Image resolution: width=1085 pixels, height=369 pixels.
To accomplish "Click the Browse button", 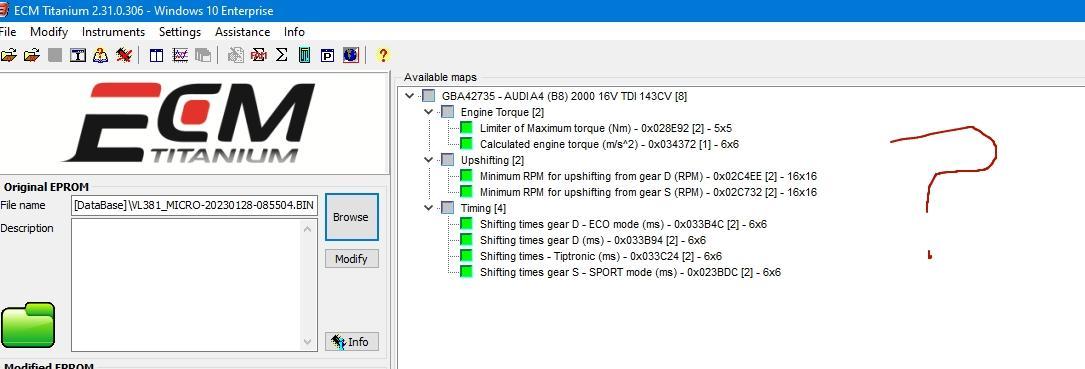I will point(352,217).
